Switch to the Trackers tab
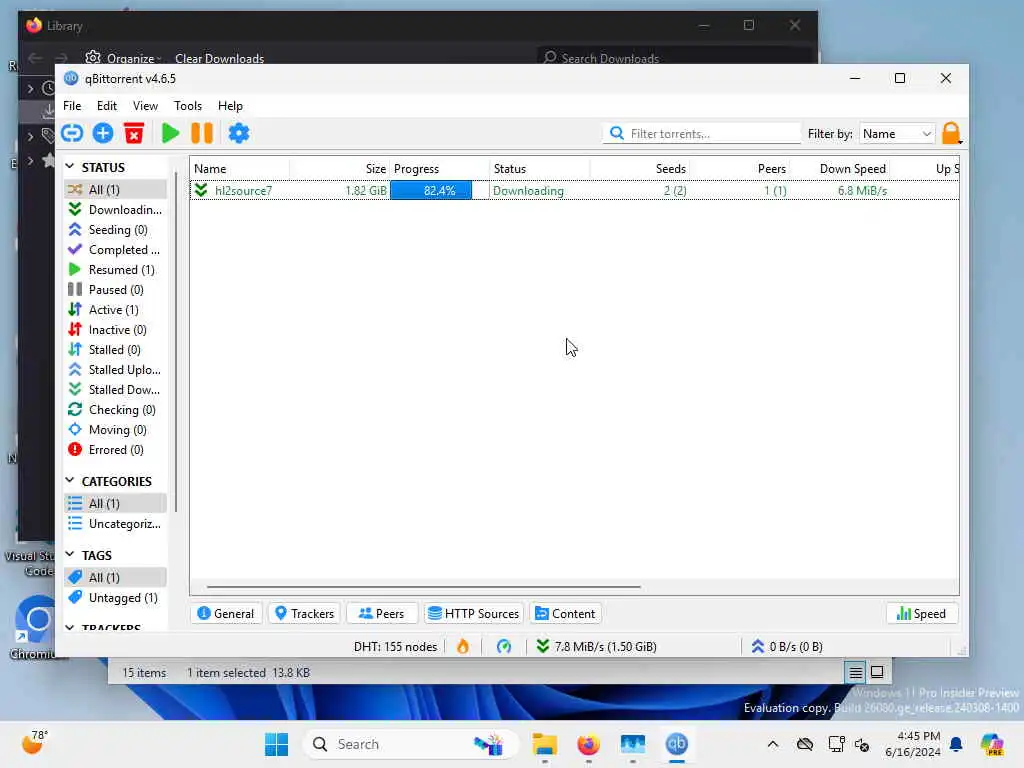This screenshot has height=768, width=1024. [x=304, y=614]
